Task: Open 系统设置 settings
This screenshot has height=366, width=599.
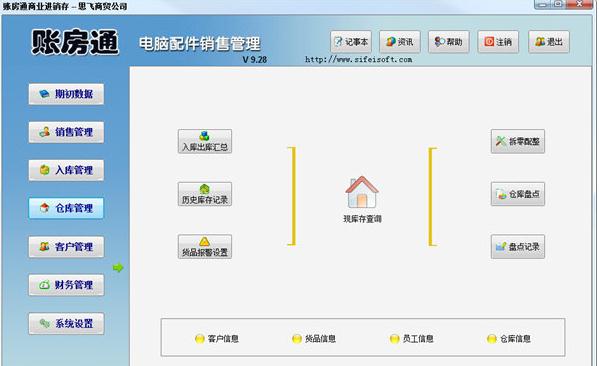Action: (66, 324)
